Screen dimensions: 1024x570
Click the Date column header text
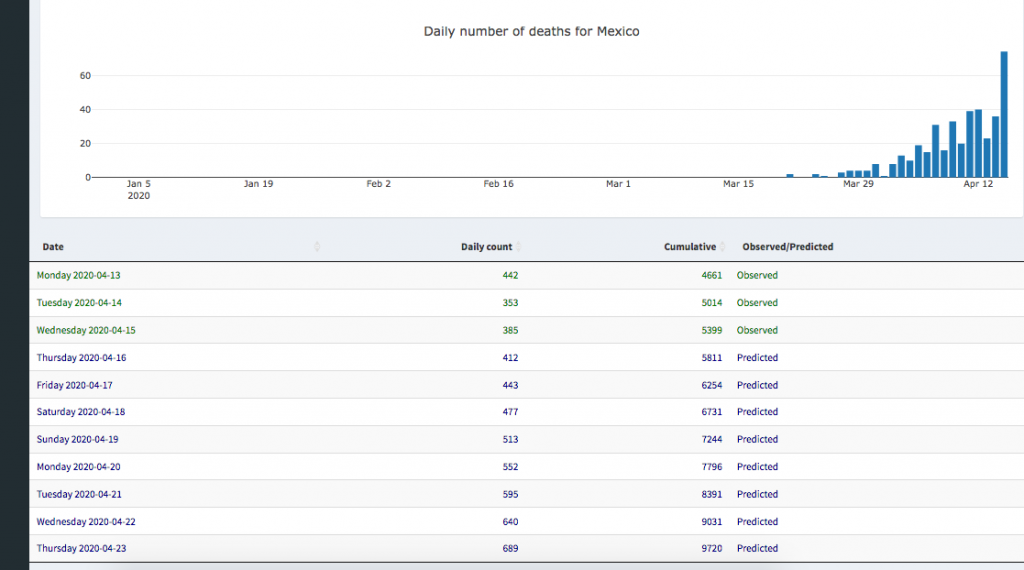[x=53, y=247]
